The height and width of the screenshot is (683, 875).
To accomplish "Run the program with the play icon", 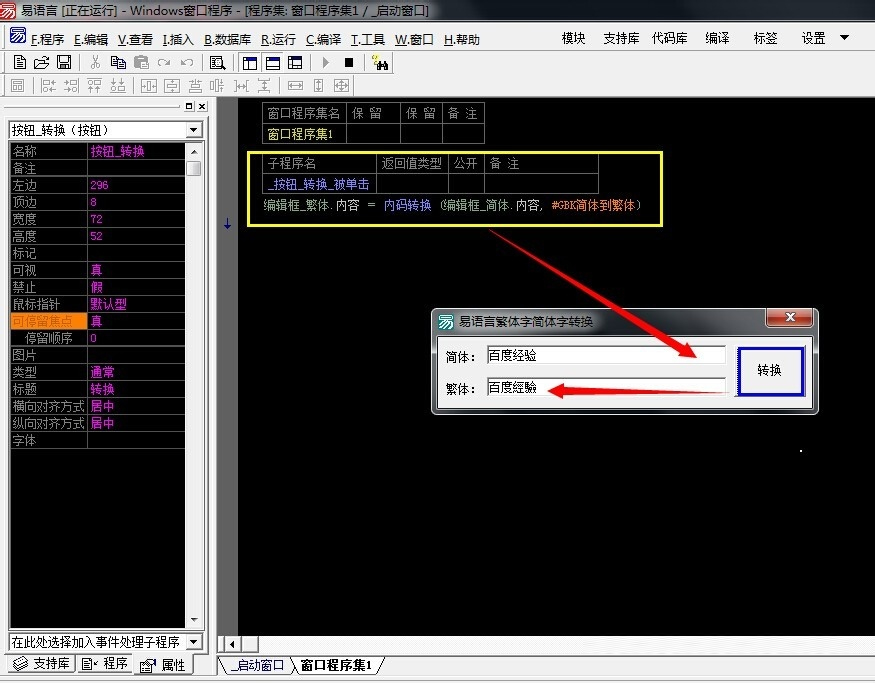I will tap(325, 62).
